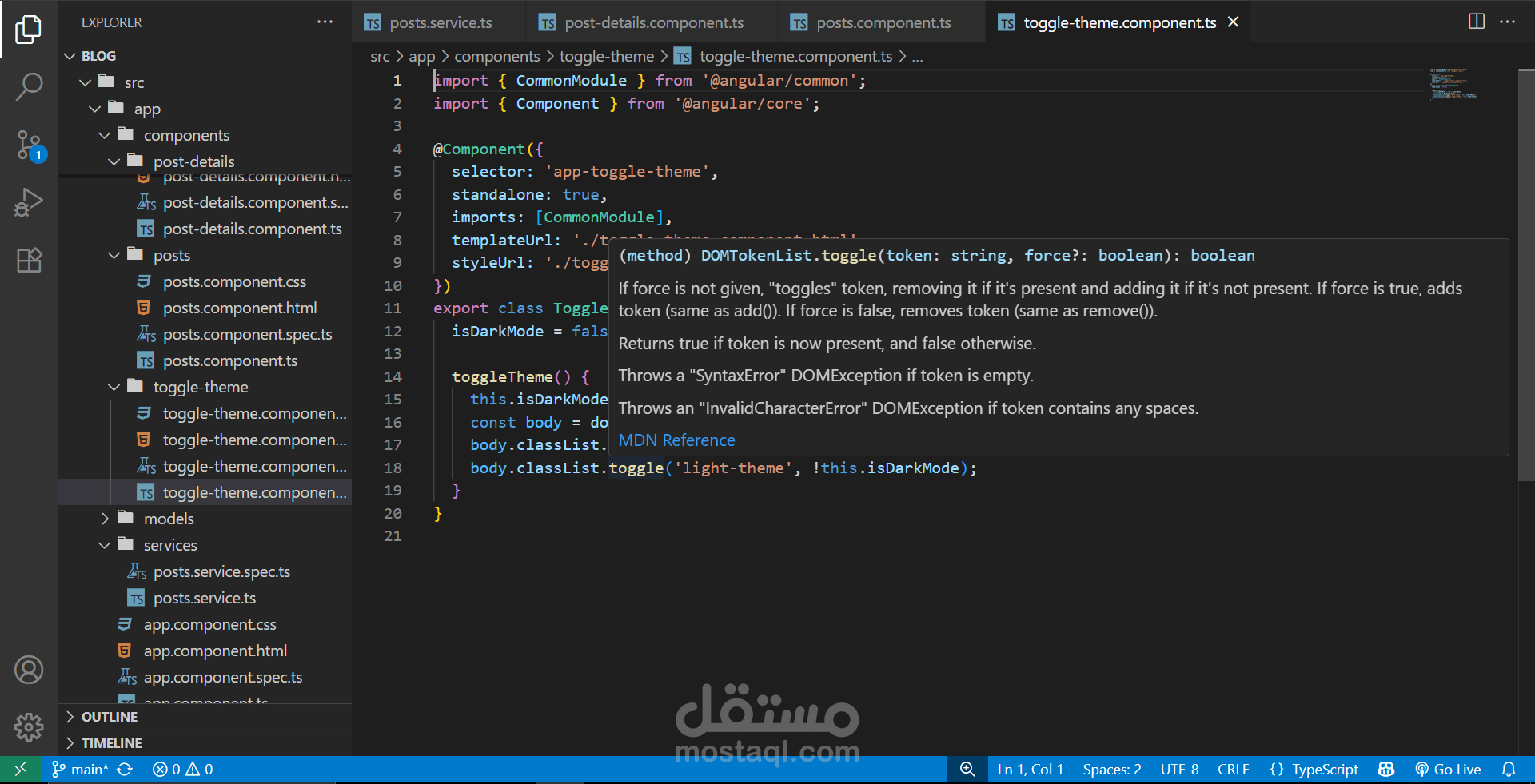Click the 'app' breadcrumb segment
Image resolution: width=1535 pixels, height=784 pixels.
422,56
